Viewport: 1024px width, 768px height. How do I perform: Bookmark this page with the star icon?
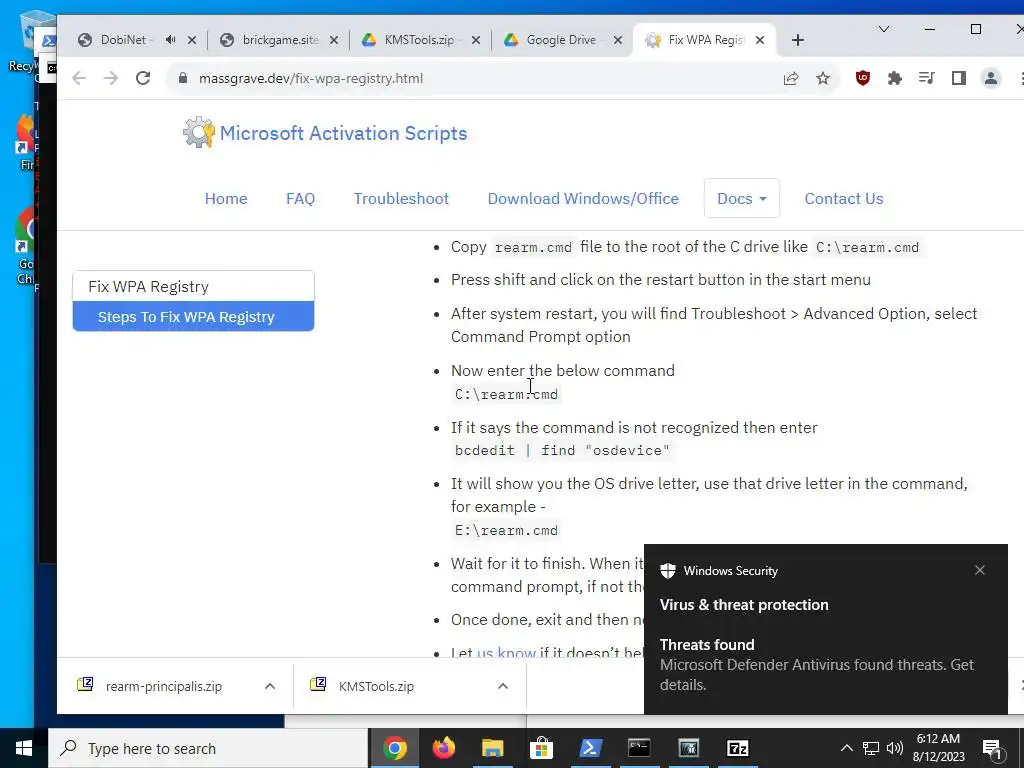(x=823, y=78)
